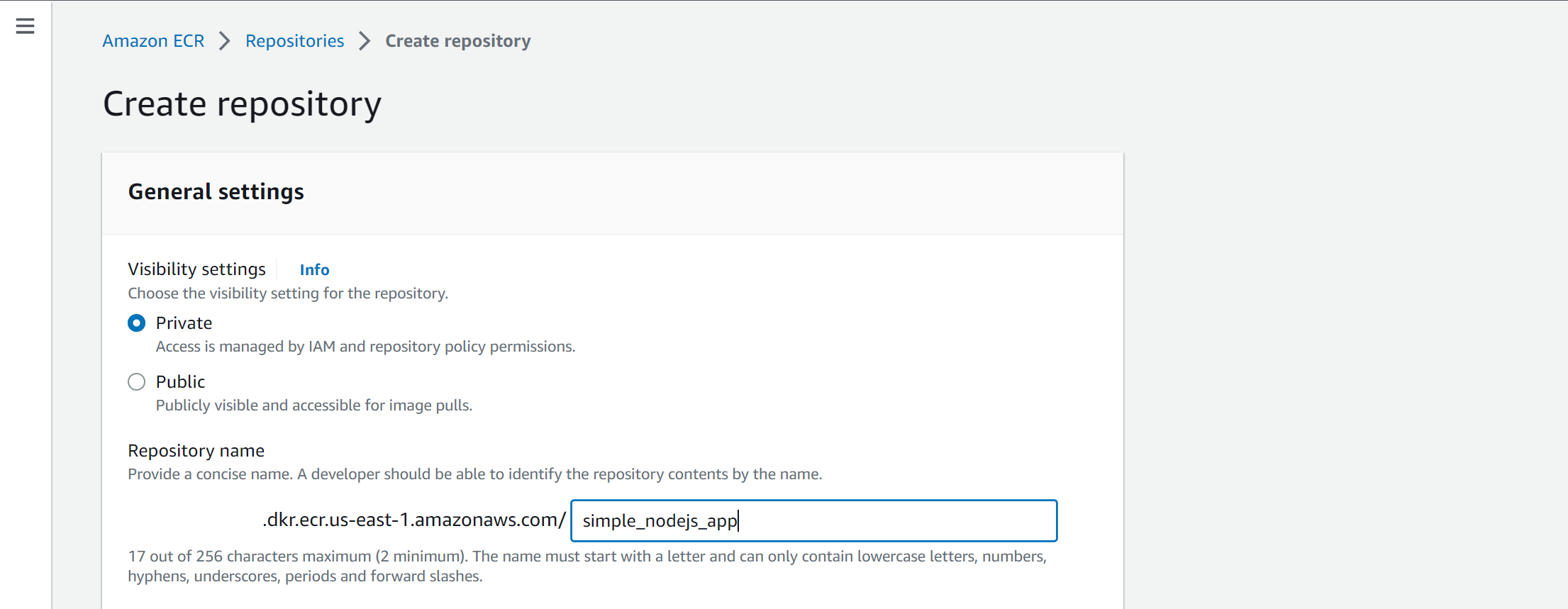Select the Private radio button
The width and height of the screenshot is (1568, 609).
pyautogui.click(x=137, y=323)
